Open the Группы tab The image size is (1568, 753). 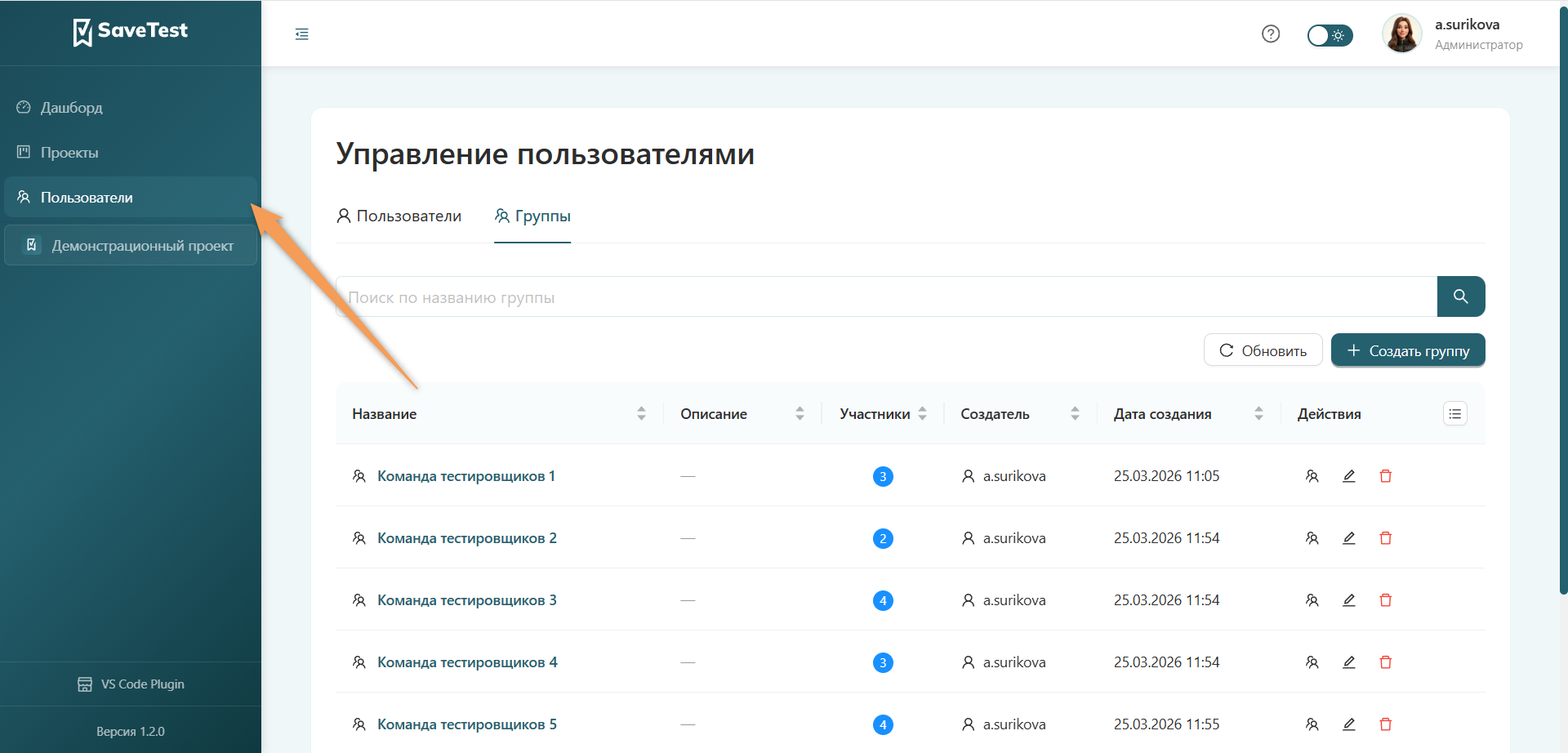[x=532, y=216]
